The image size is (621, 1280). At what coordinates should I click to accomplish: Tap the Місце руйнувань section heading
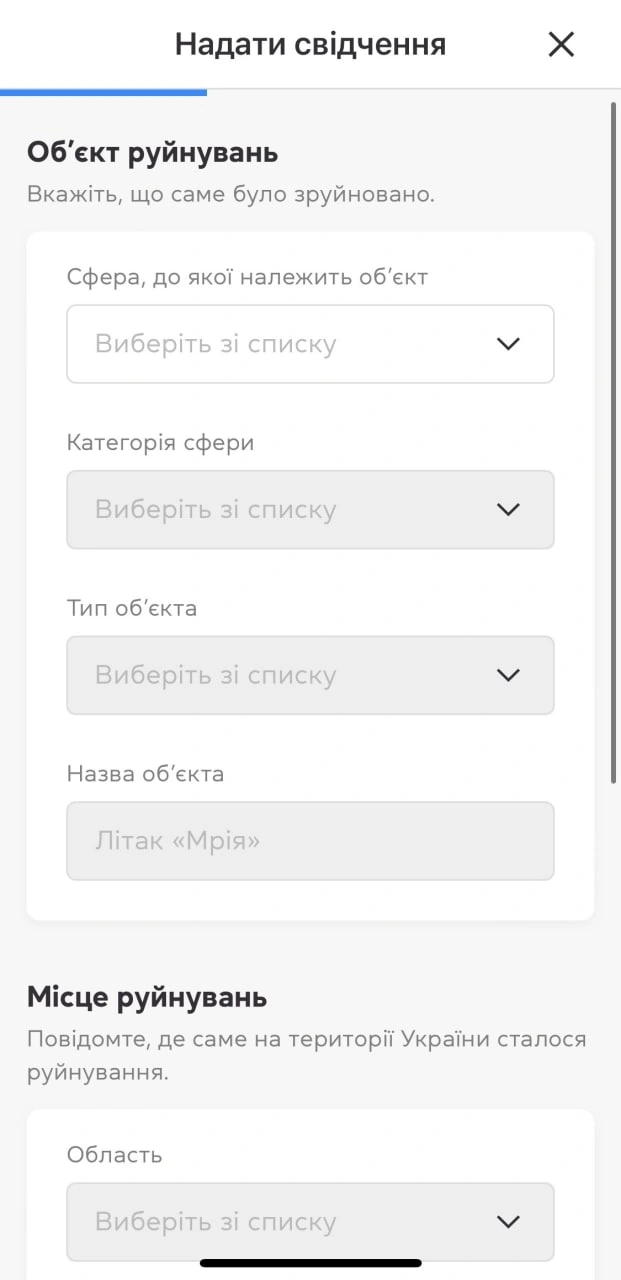[147, 997]
